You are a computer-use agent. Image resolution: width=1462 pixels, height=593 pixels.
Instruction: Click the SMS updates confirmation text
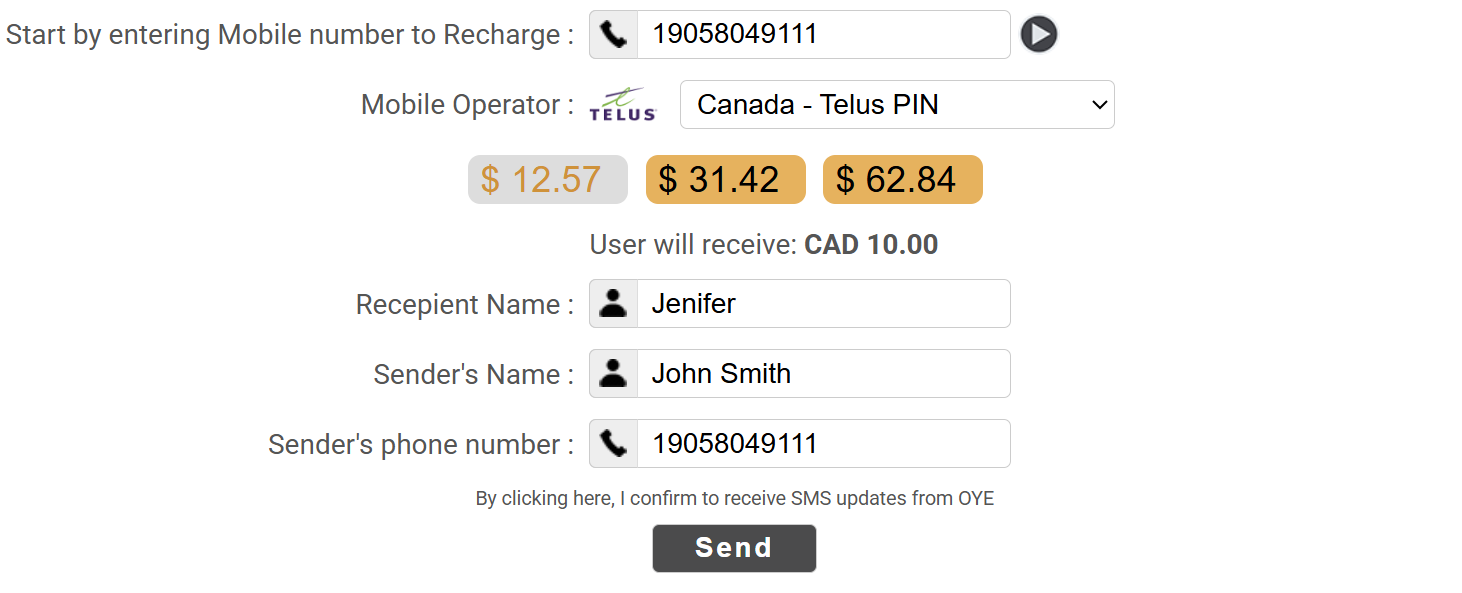point(734,498)
